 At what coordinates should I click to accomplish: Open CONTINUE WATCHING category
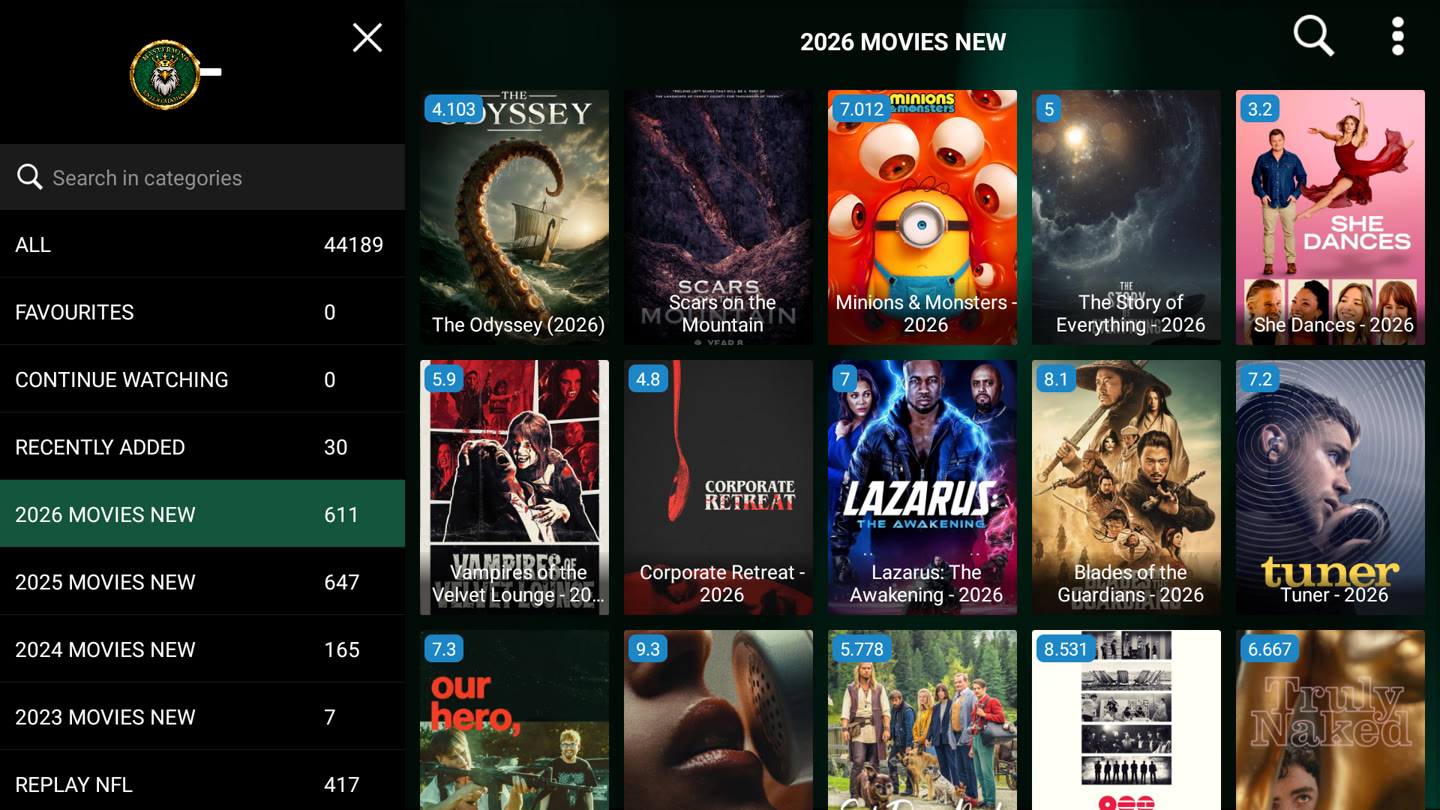tap(202, 380)
